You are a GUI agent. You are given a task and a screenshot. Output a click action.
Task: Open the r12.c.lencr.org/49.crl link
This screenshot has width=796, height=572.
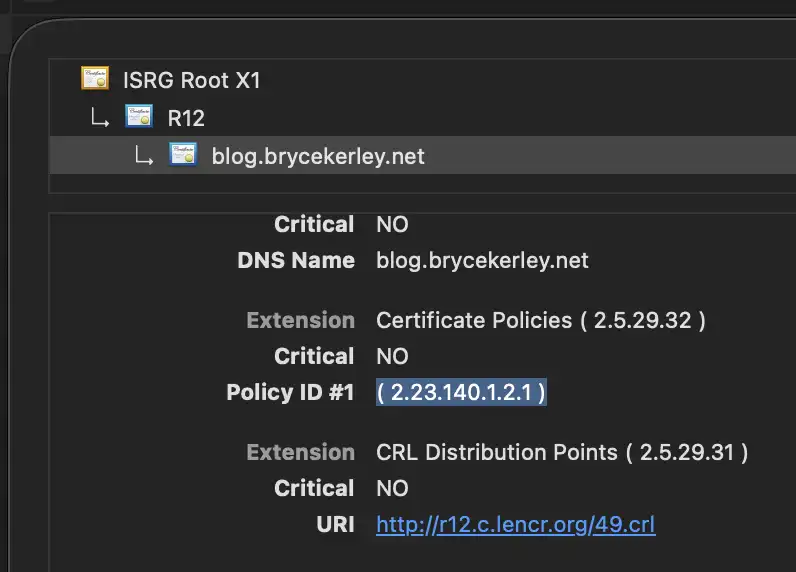(x=515, y=524)
